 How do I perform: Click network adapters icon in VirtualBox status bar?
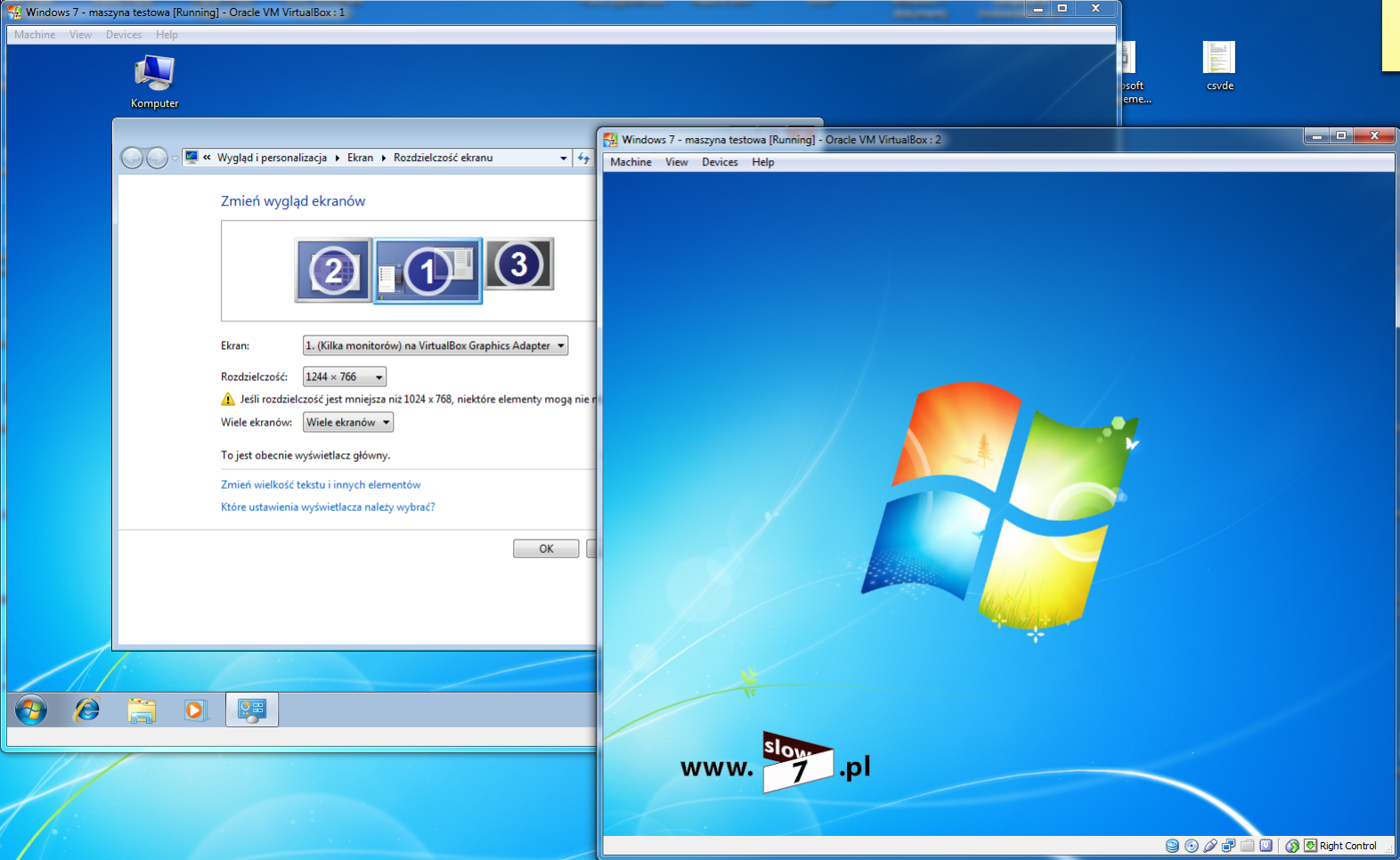[x=1229, y=846]
